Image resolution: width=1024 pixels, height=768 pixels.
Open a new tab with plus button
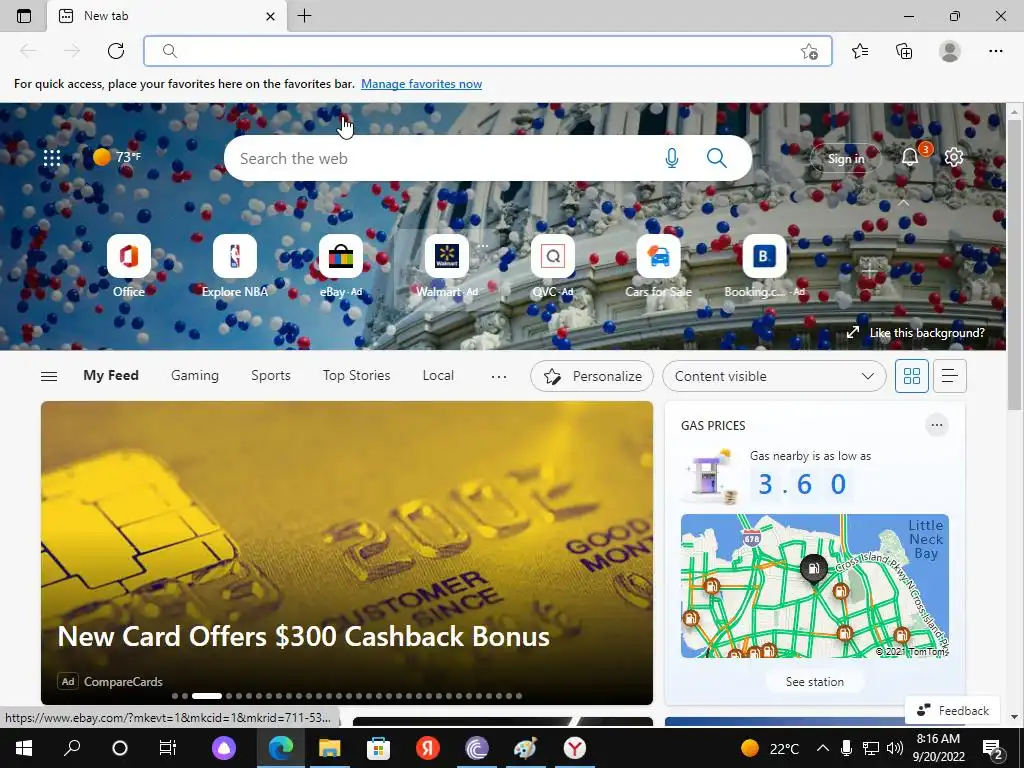tap(304, 16)
